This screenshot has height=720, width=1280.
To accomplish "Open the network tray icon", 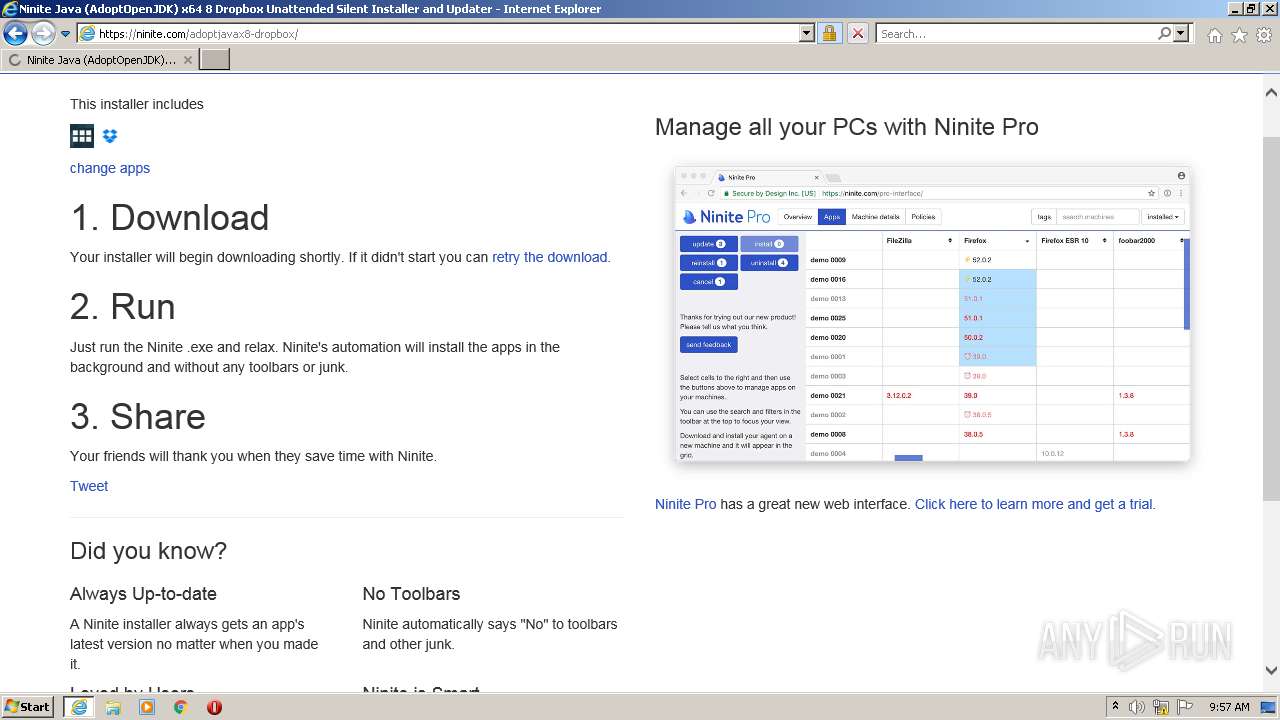I will tap(1161, 707).
